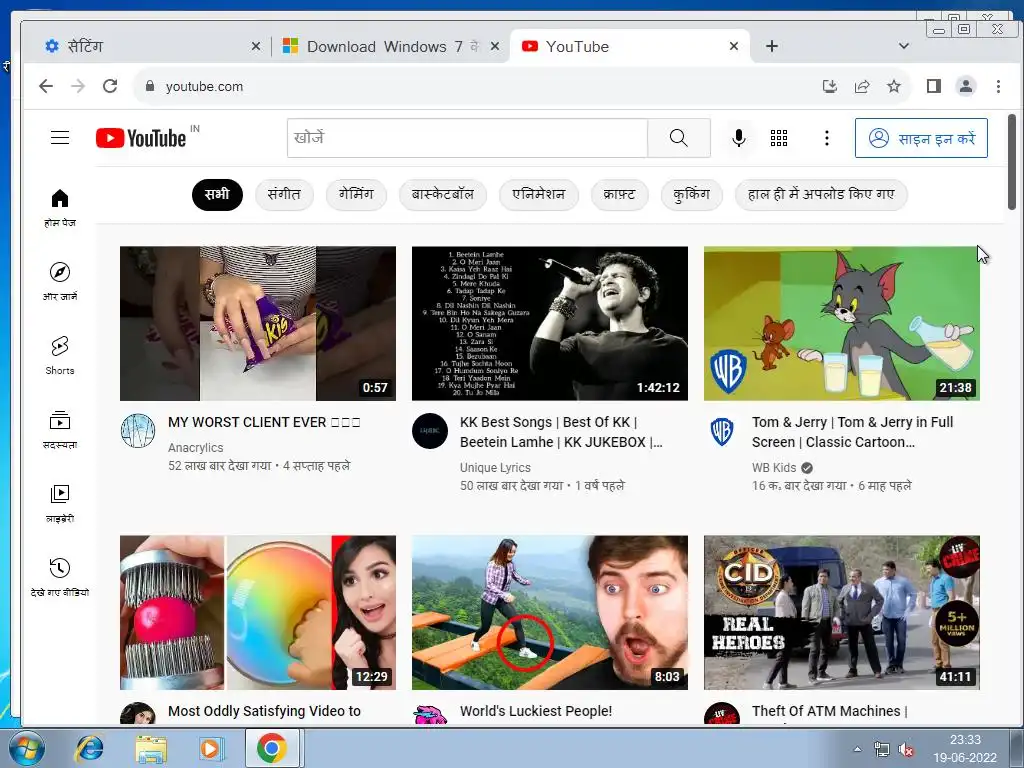Screen dimensions: 1024x768
Task: Play the 8:03 MrBeast thumbnail
Action: 550,613
